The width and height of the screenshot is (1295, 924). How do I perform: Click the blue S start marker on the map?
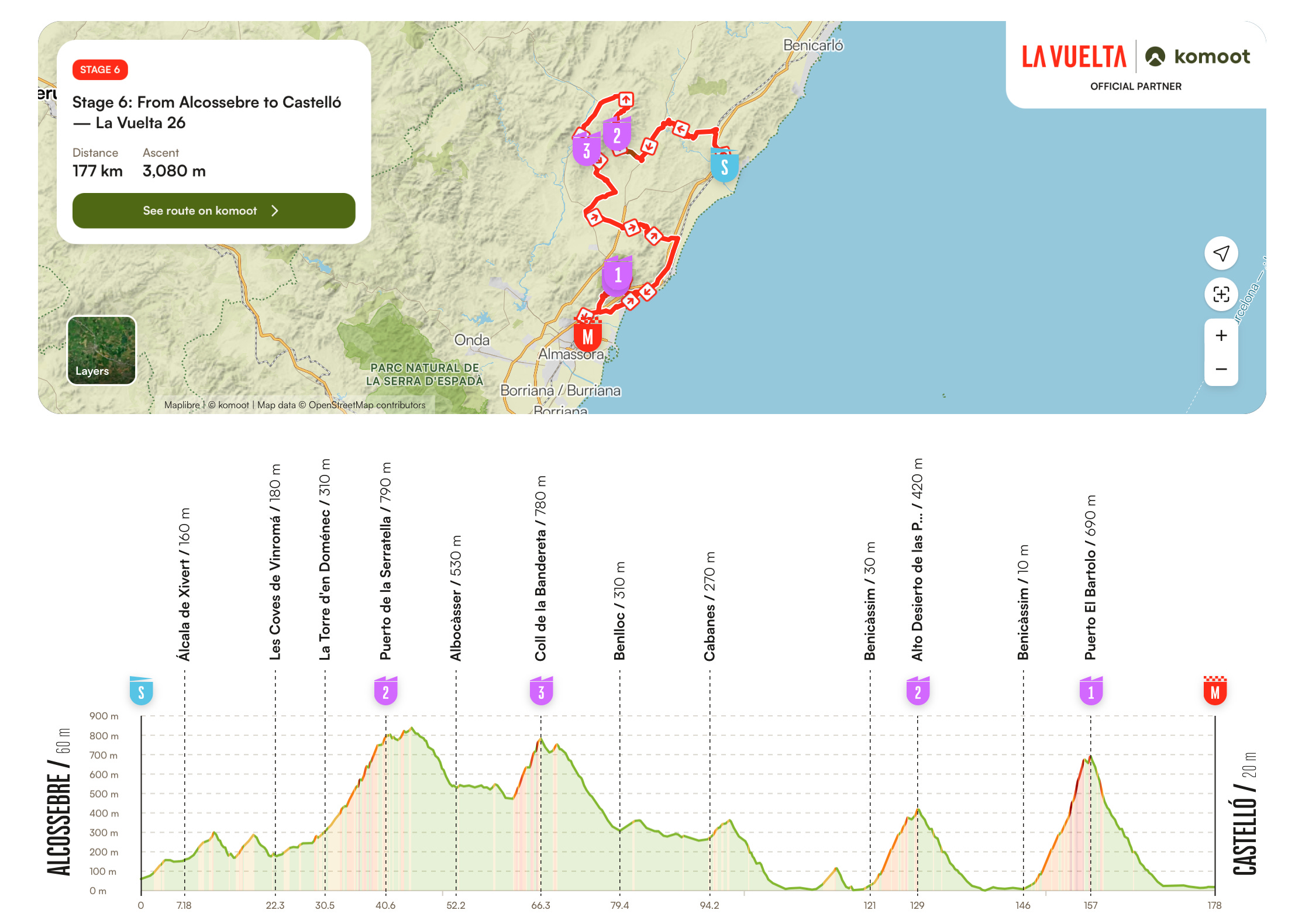coord(724,166)
